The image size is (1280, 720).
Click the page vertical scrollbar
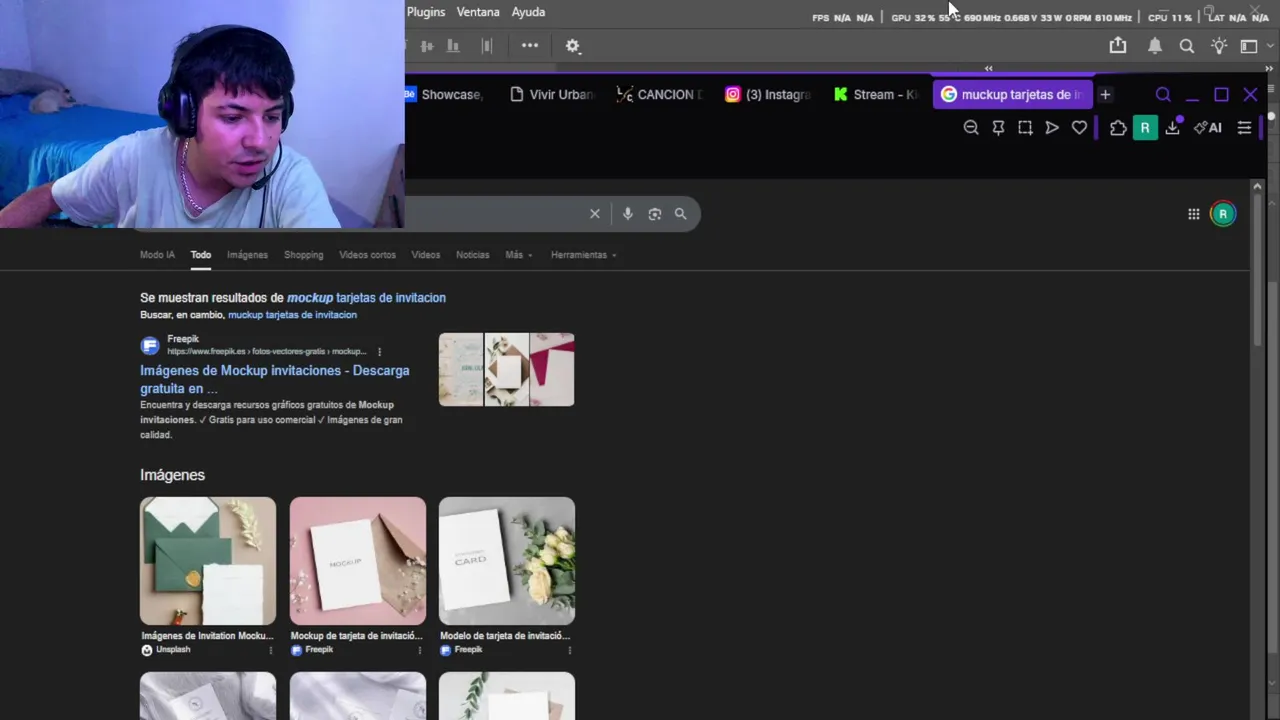coord(1257,270)
